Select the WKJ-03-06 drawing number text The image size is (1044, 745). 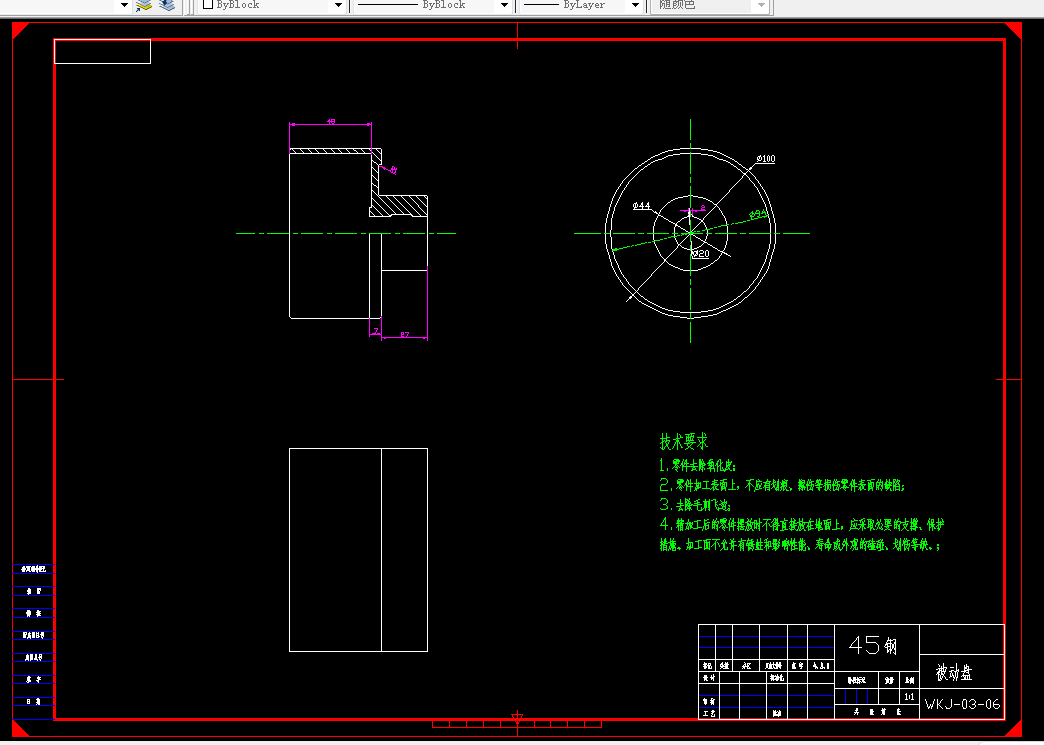point(962,704)
